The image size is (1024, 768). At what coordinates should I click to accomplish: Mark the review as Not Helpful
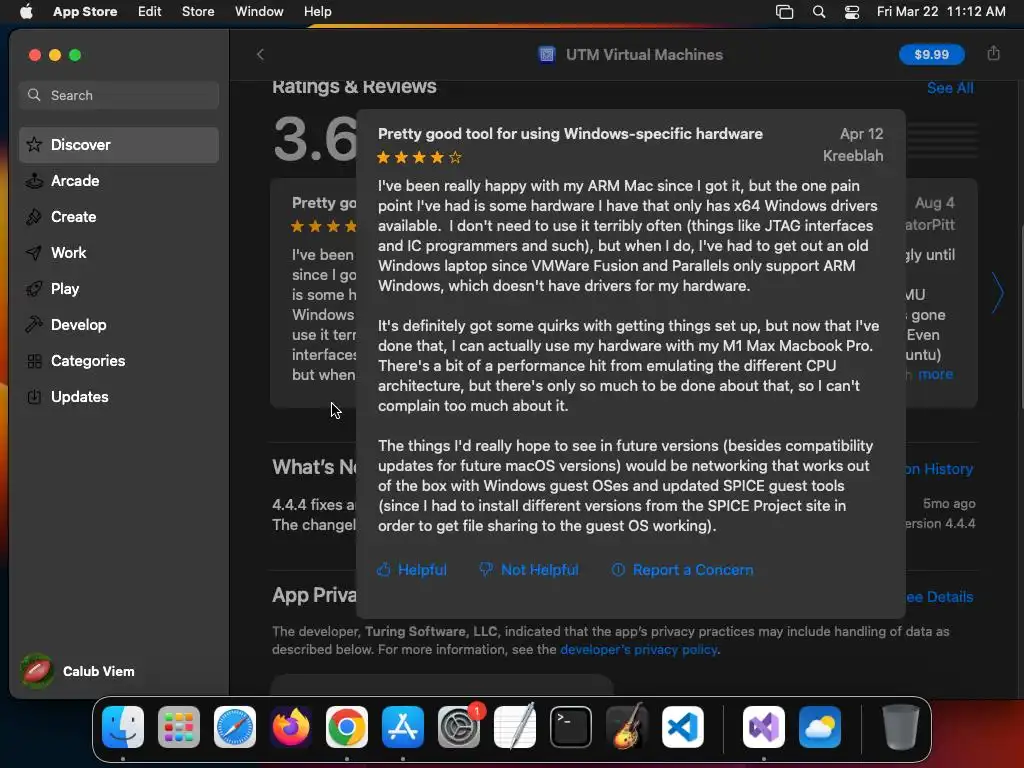pyautogui.click(x=529, y=569)
